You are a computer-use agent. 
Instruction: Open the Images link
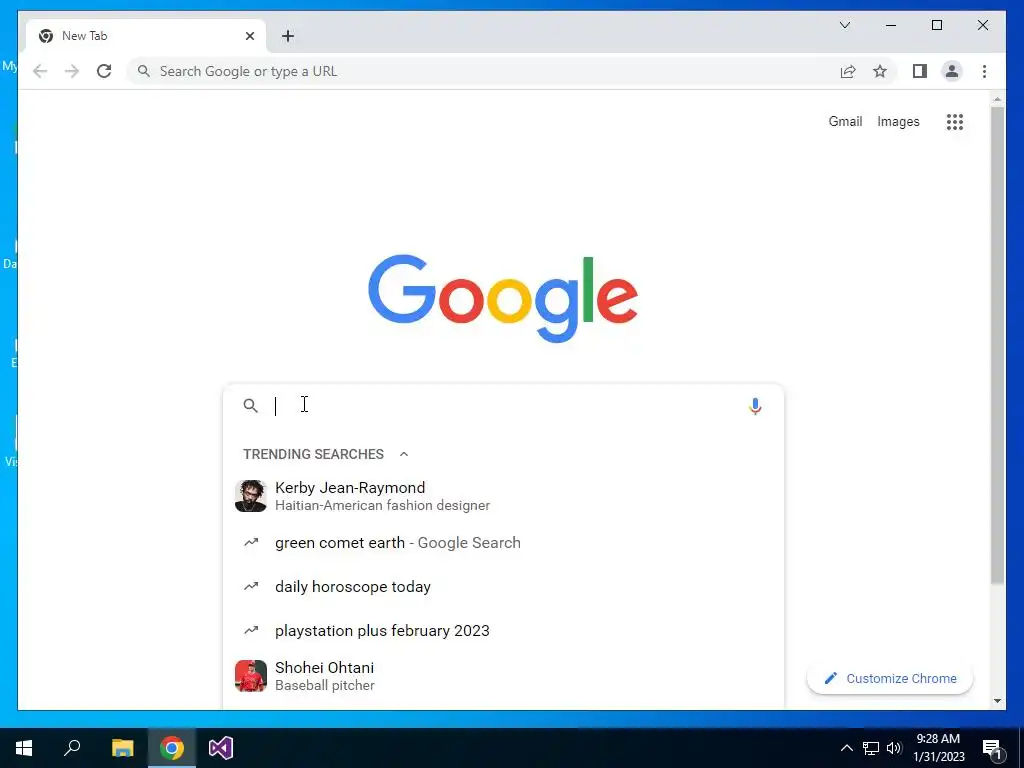[x=898, y=121]
